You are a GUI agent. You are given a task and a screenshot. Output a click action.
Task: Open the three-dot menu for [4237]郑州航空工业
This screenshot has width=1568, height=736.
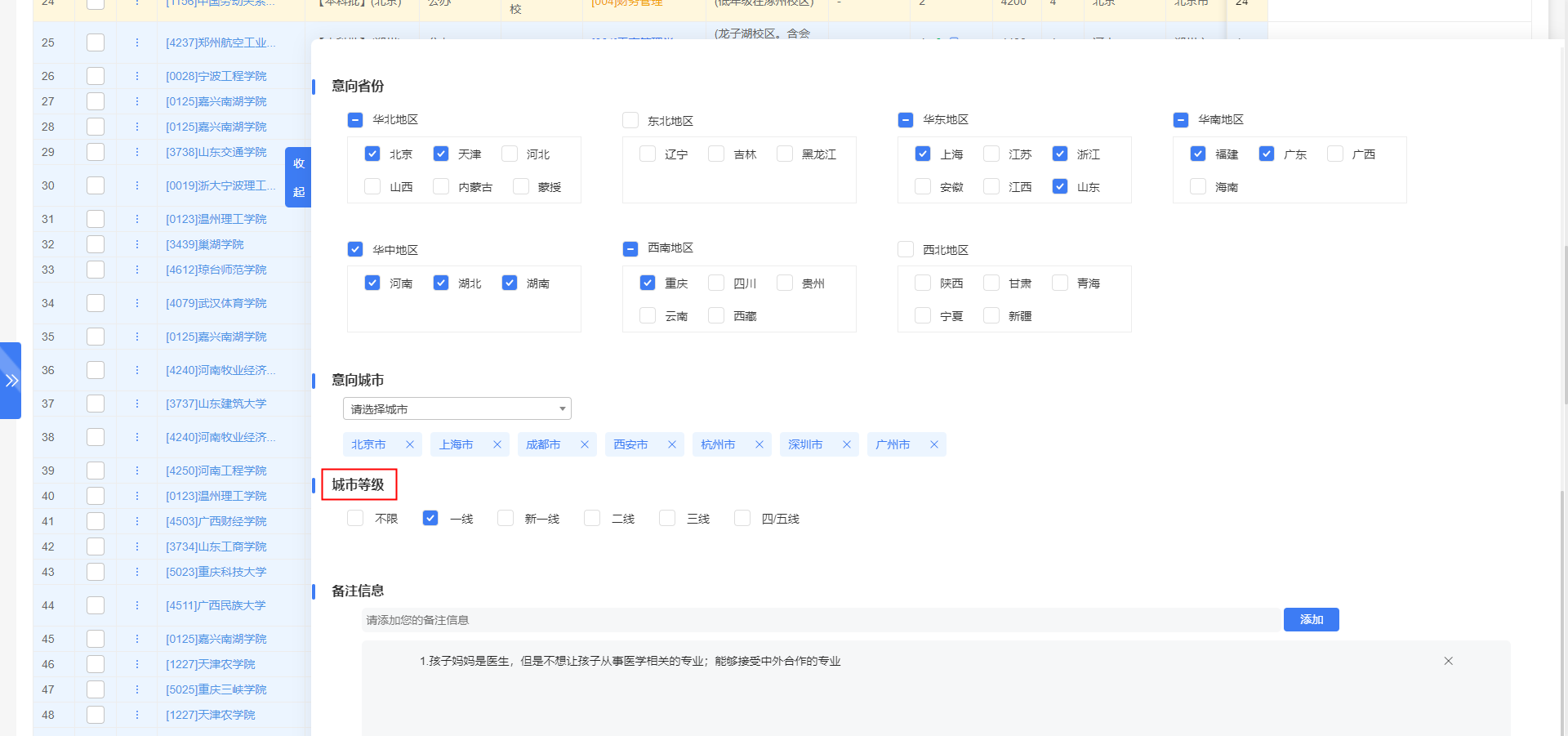(136, 42)
